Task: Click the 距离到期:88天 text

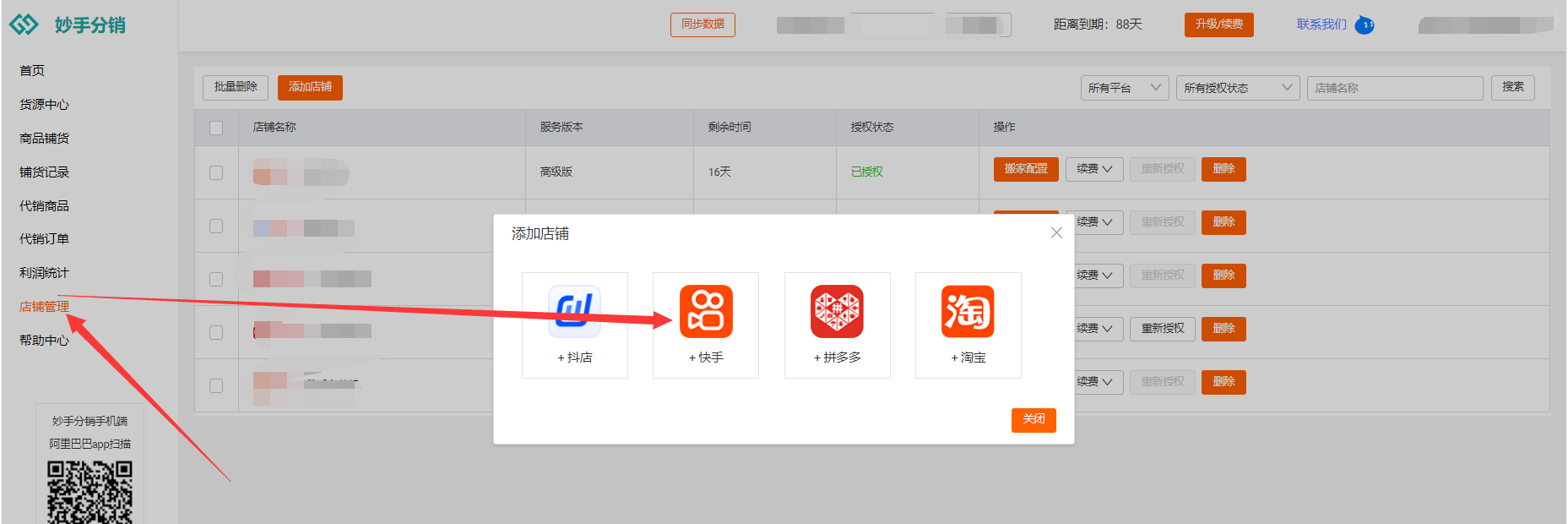Action: click(x=1098, y=25)
